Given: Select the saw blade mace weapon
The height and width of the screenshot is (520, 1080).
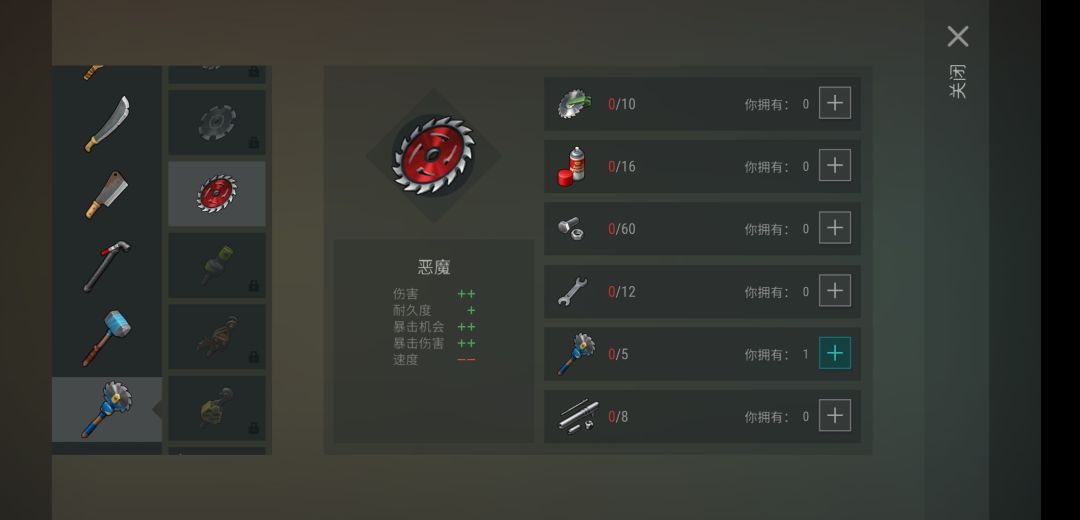Looking at the screenshot, I should tap(107, 409).
